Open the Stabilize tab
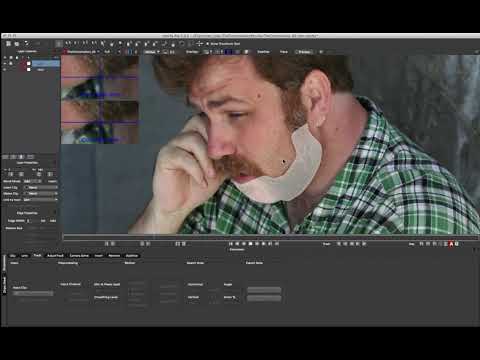Screen dimensions: 480x360 click(132, 256)
